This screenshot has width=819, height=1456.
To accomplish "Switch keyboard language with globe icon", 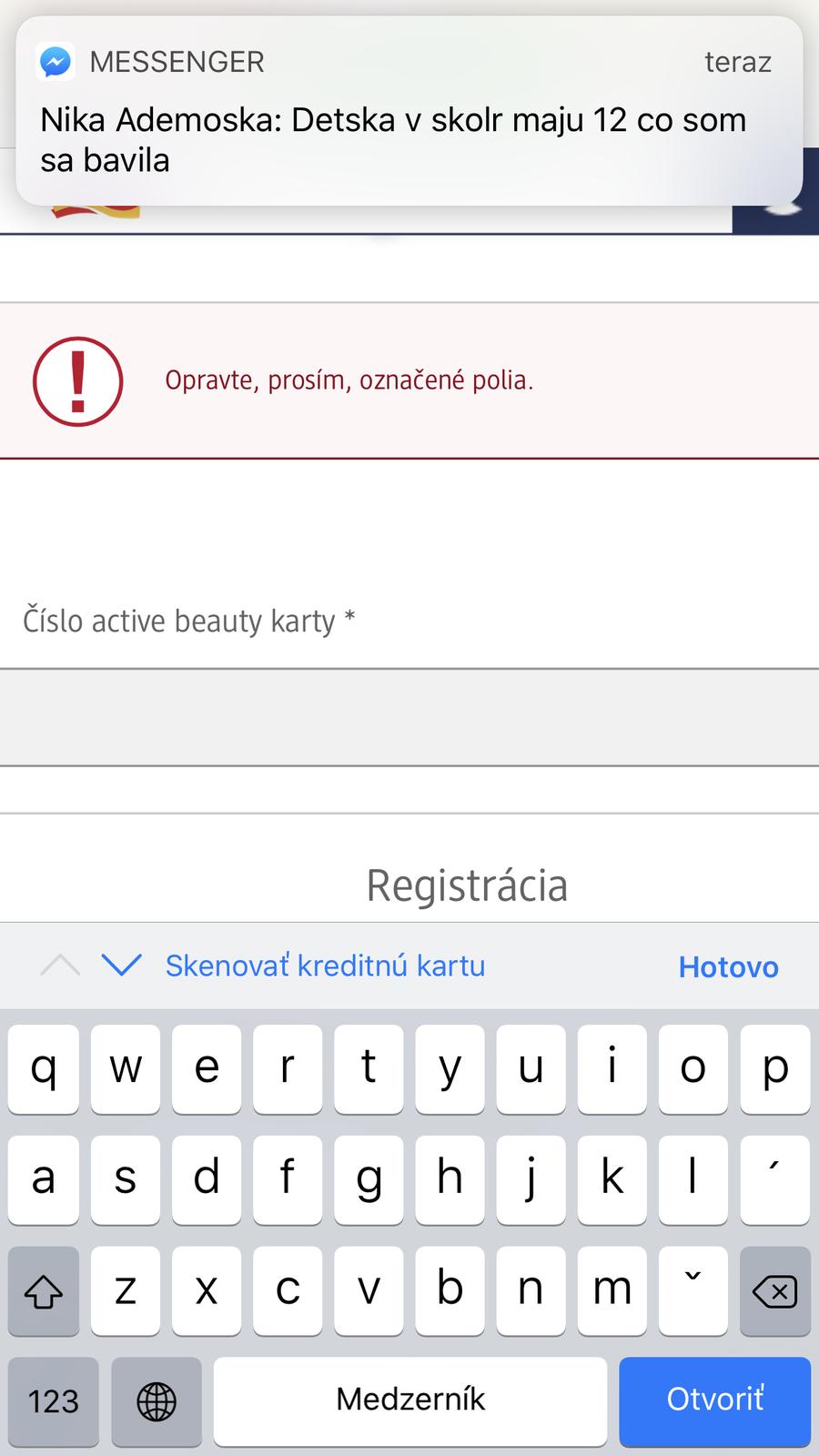I will click(x=157, y=1400).
